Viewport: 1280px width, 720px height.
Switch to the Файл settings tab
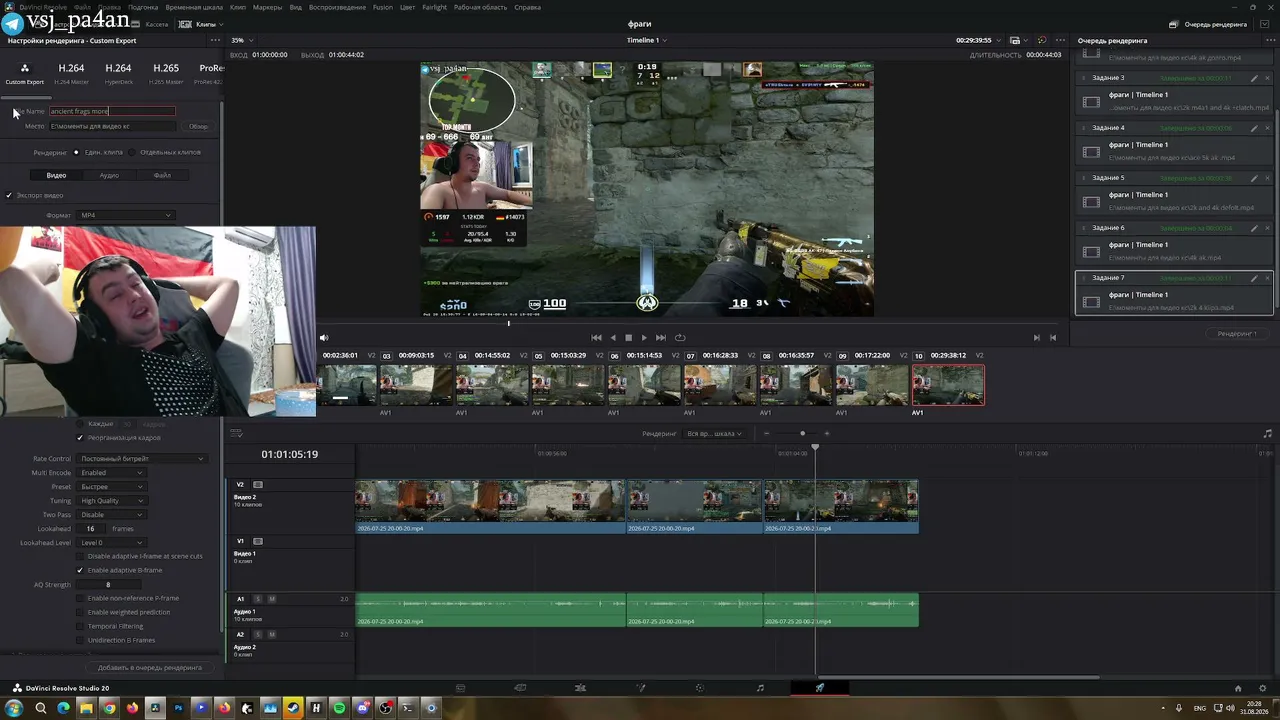(162, 175)
